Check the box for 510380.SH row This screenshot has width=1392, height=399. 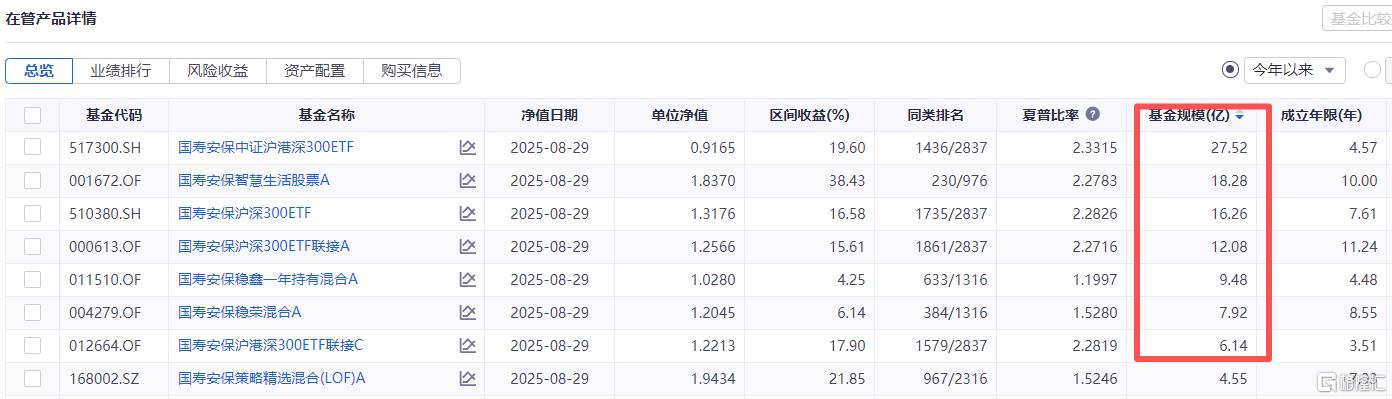coord(33,214)
